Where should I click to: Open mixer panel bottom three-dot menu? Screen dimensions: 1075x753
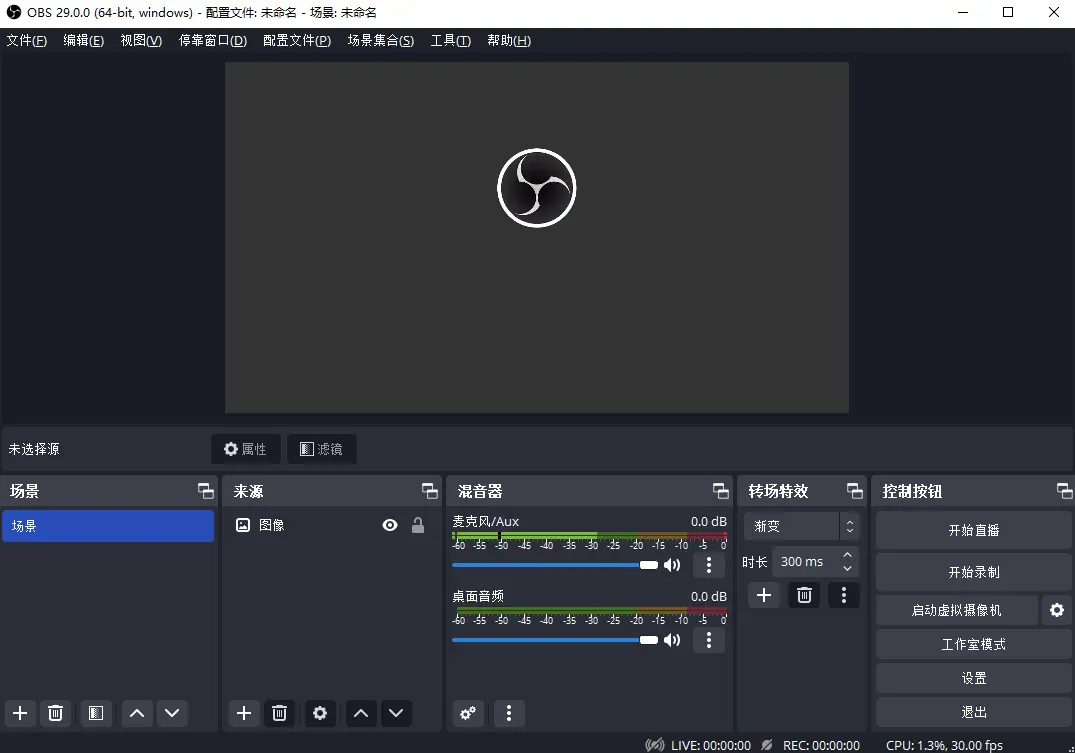click(509, 713)
